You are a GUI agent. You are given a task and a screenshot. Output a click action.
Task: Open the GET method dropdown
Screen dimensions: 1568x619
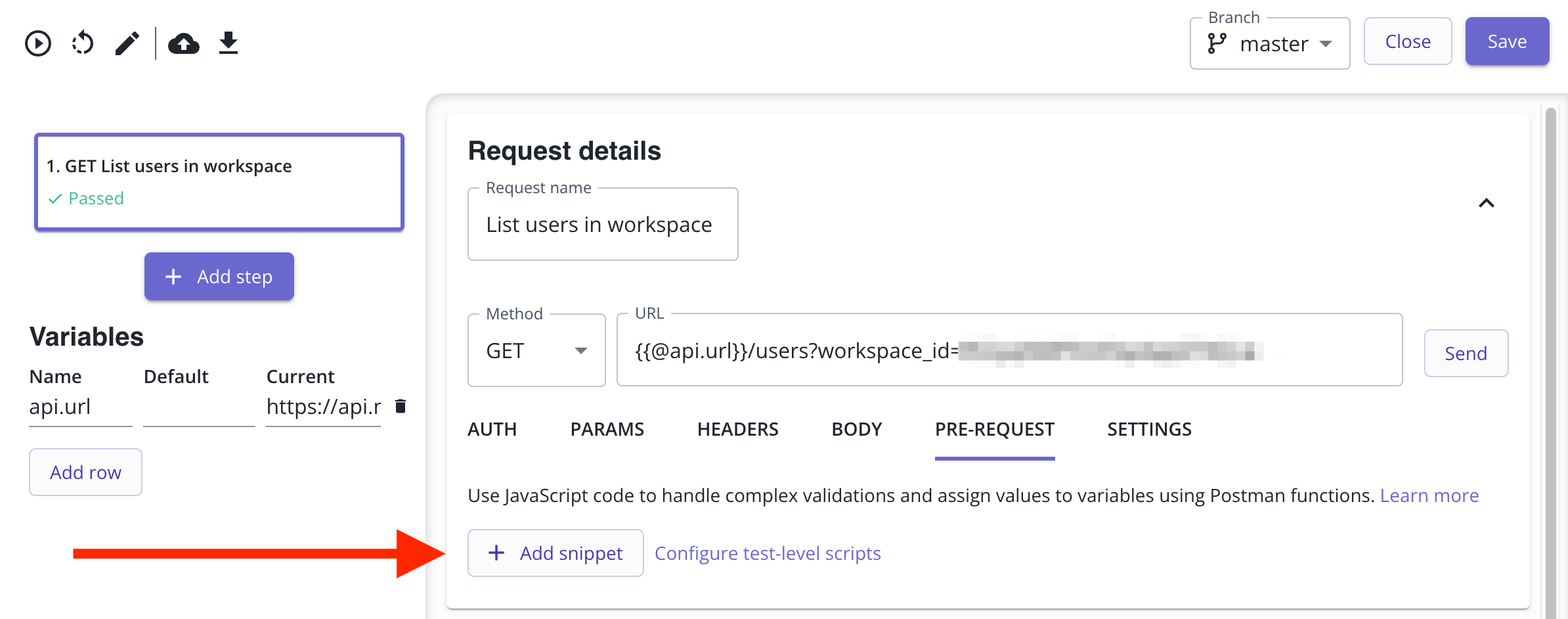click(536, 351)
